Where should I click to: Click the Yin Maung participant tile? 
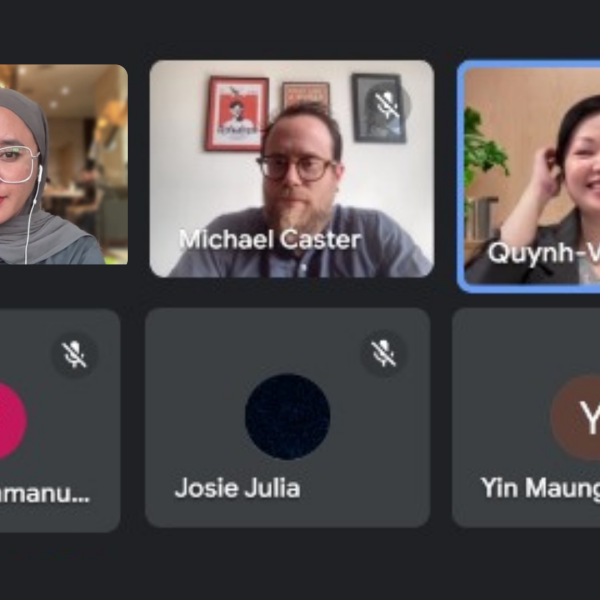click(x=526, y=418)
